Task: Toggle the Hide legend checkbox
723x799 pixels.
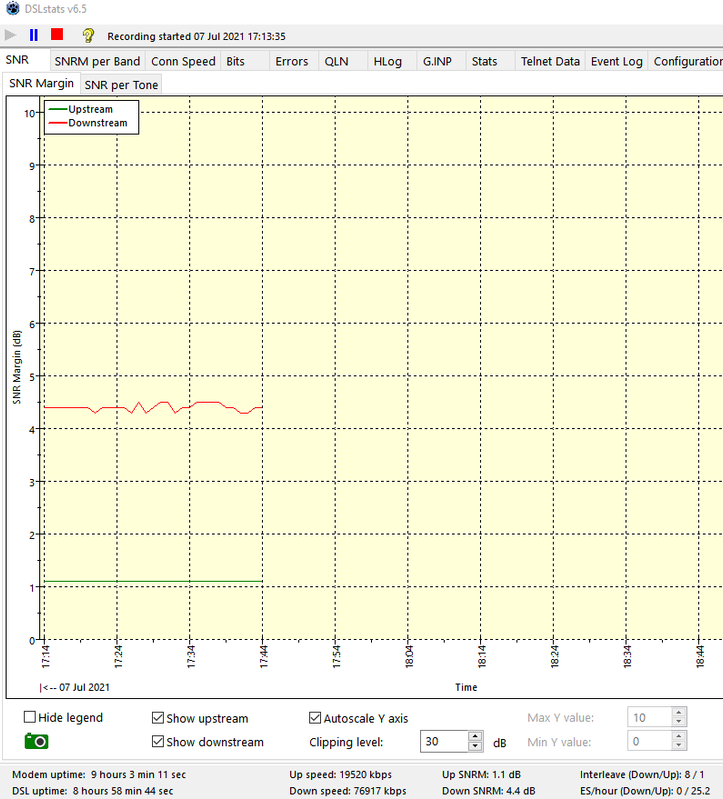Action: point(30,717)
